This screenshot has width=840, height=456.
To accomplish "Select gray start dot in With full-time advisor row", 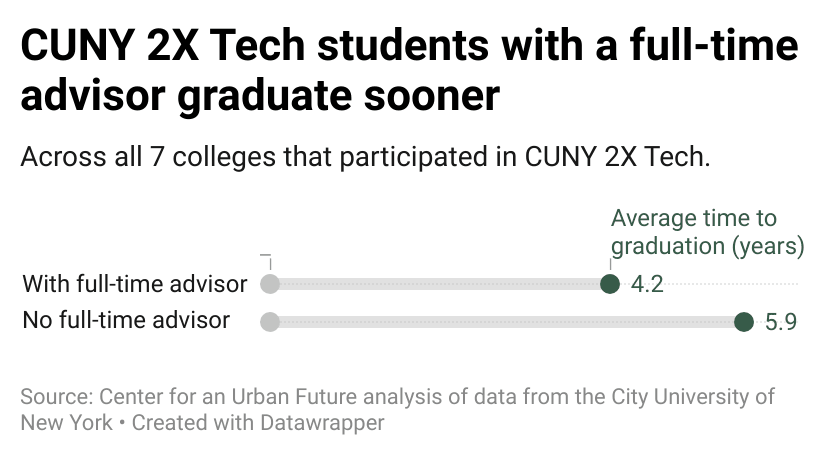I will pyautogui.click(x=269, y=284).
